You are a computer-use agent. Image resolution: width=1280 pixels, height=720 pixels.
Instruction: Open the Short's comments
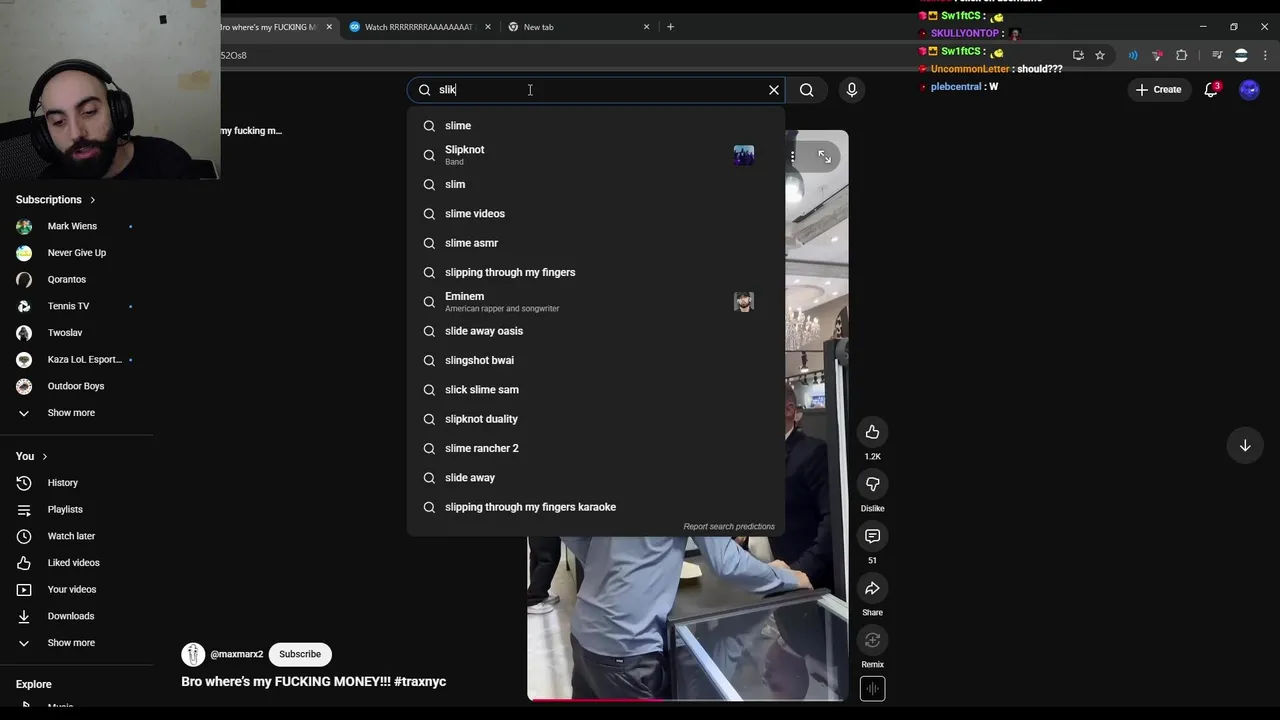[x=872, y=536]
